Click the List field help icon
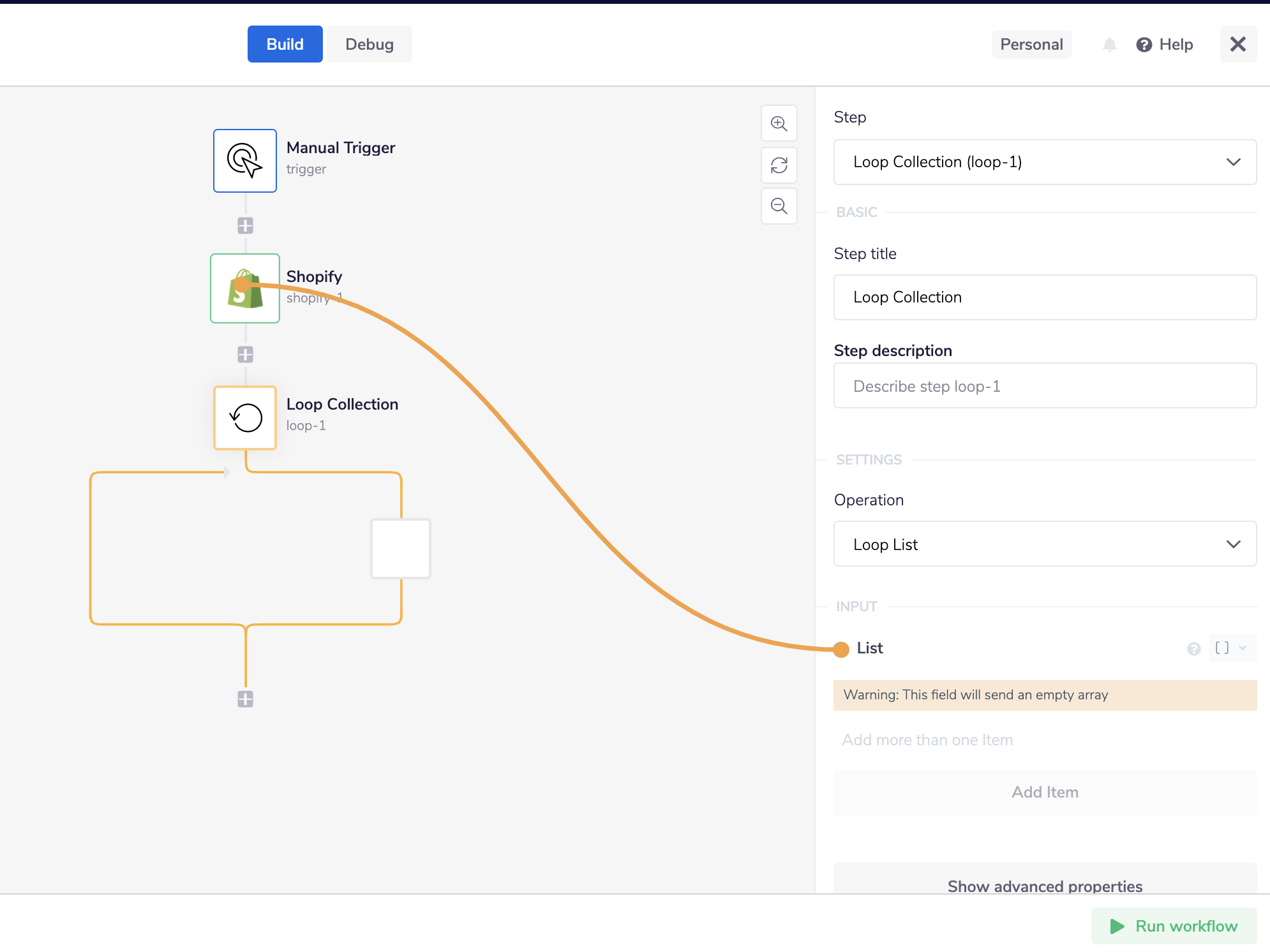This screenshot has width=1270, height=952. click(1193, 649)
